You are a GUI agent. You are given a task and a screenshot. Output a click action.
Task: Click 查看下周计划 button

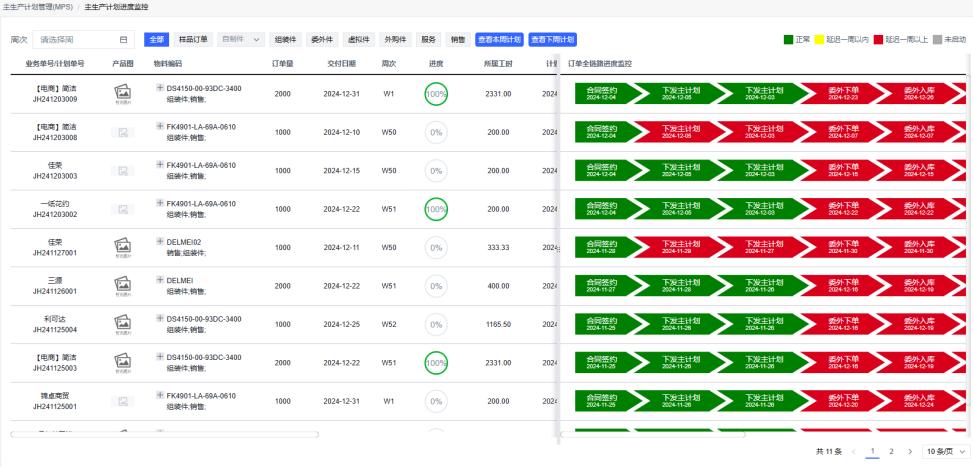click(552, 40)
